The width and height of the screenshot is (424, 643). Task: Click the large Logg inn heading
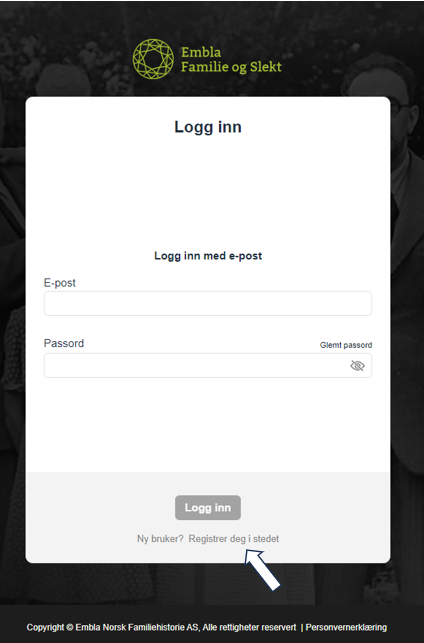(x=208, y=127)
